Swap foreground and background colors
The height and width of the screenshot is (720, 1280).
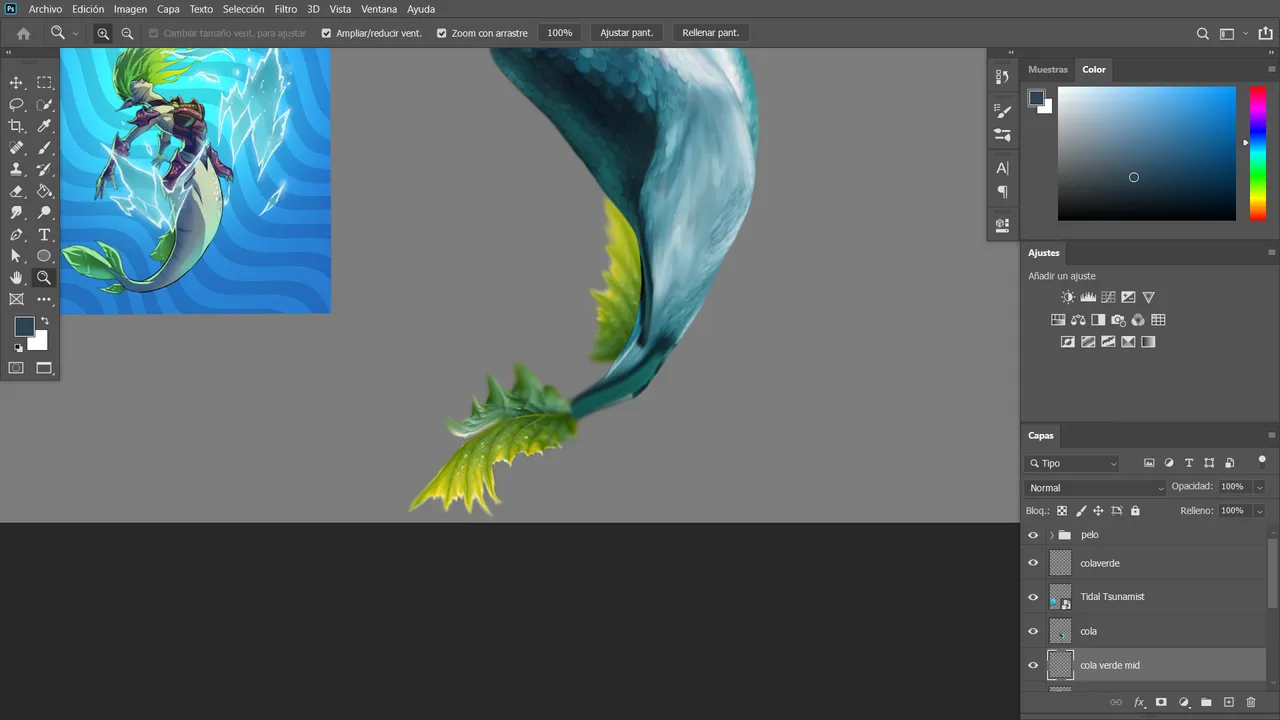(x=44, y=321)
